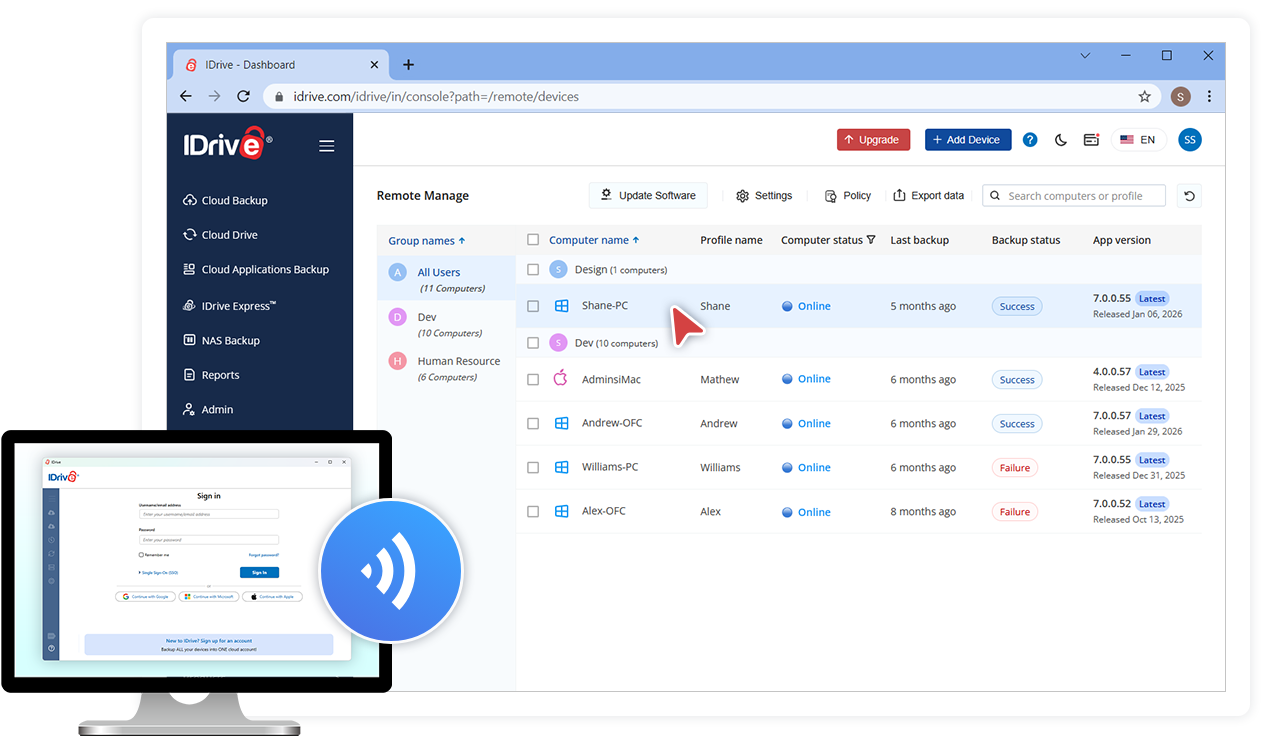
Task: Click the Update Software button
Action: pyautogui.click(x=648, y=195)
